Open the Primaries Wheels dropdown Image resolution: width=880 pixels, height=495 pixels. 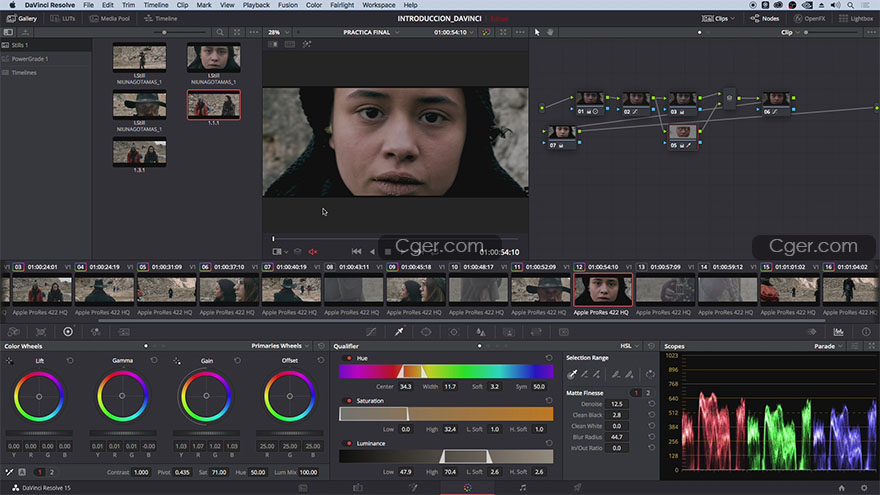point(281,346)
